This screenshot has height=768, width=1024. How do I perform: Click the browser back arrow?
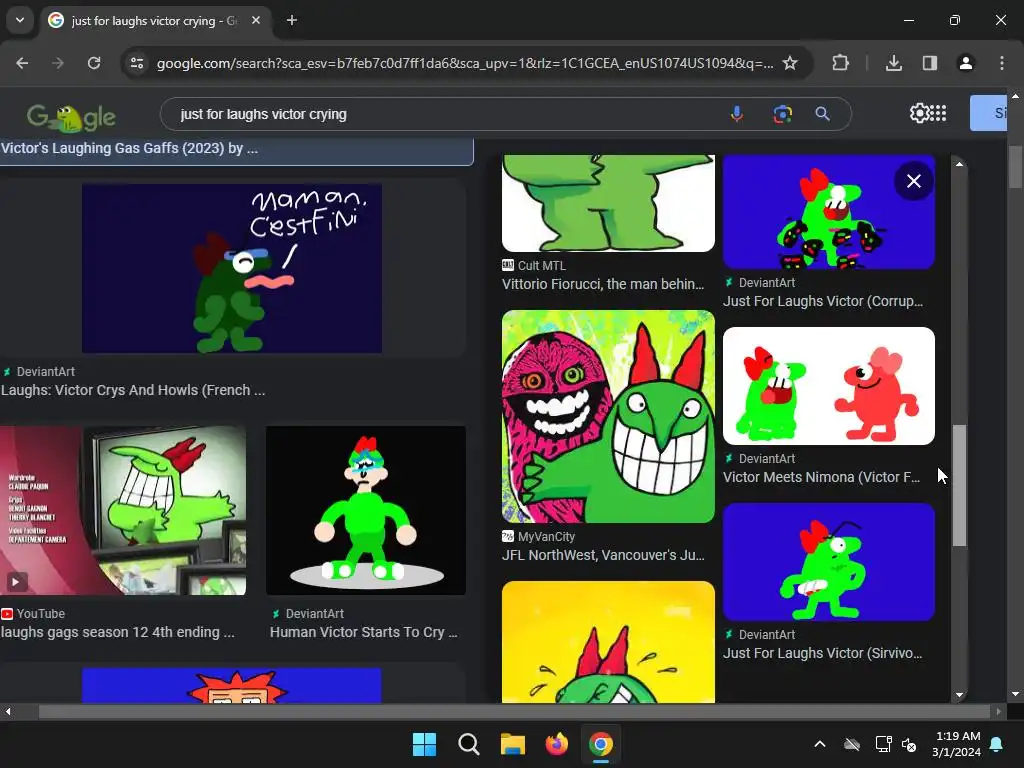(22, 63)
